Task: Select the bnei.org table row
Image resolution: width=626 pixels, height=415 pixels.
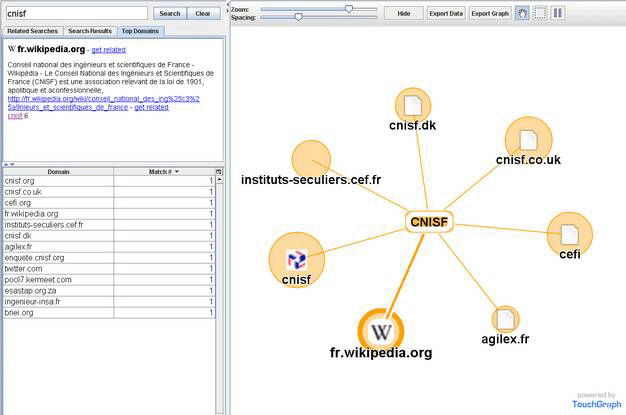Action: [x=109, y=313]
